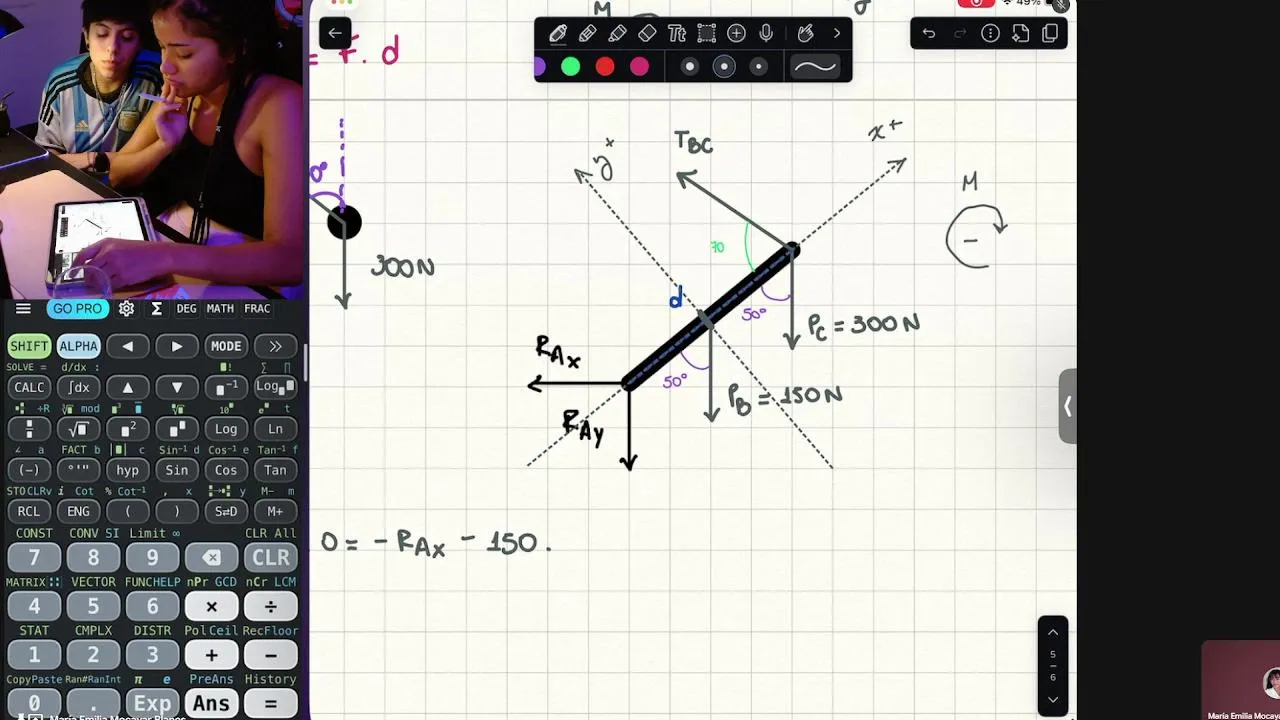Tap the Sin key
Screen dimensions: 1280x720
177,470
